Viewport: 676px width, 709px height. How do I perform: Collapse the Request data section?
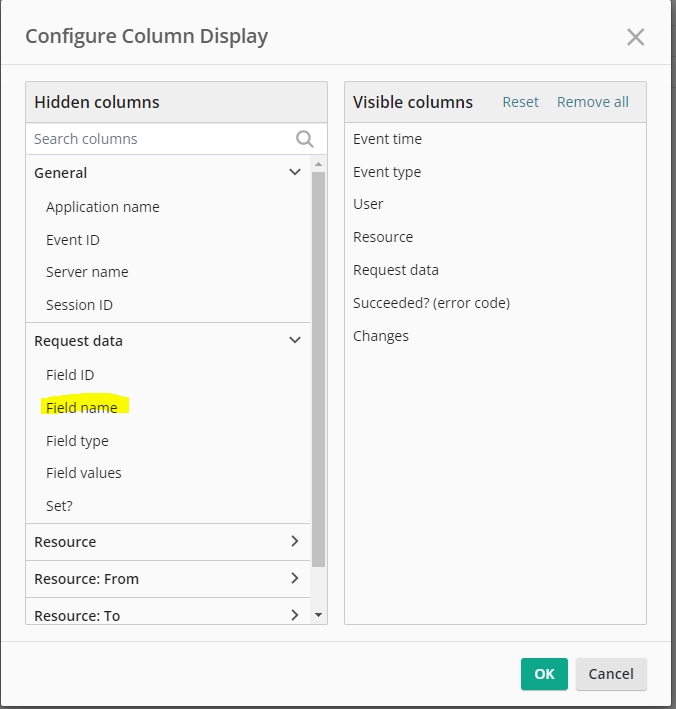pyautogui.click(x=295, y=340)
